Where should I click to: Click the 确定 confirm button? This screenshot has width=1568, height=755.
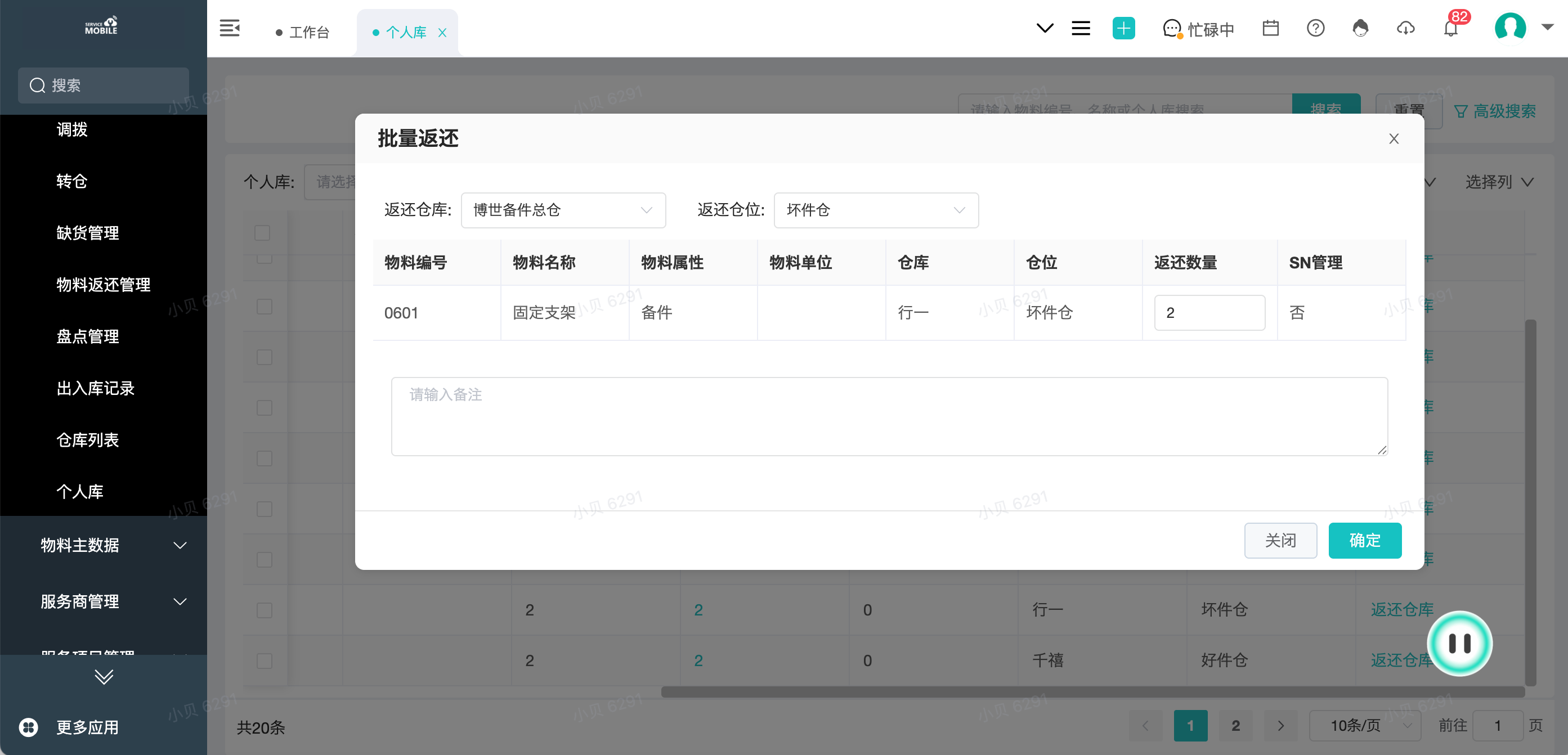point(1364,540)
